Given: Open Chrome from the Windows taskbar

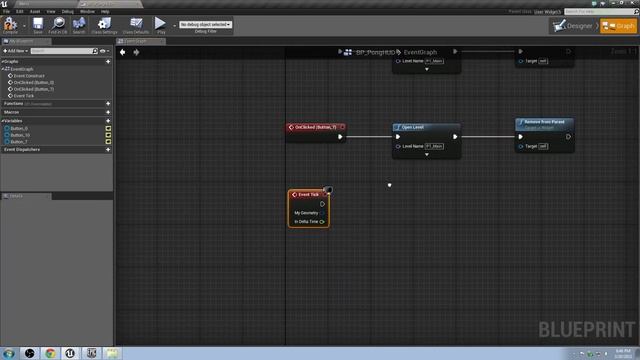Looking at the screenshot, I should pyautogui.click(x=50, y=353).
